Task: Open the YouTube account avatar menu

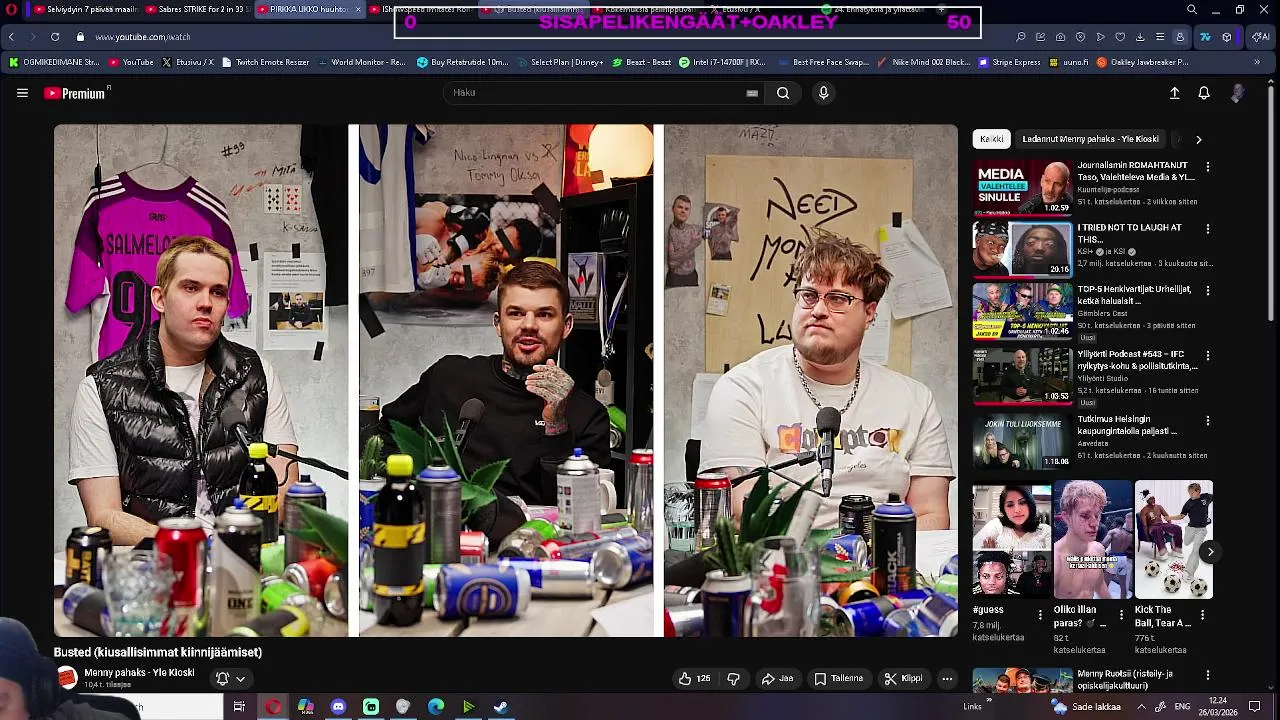Action: (1237, 93)
